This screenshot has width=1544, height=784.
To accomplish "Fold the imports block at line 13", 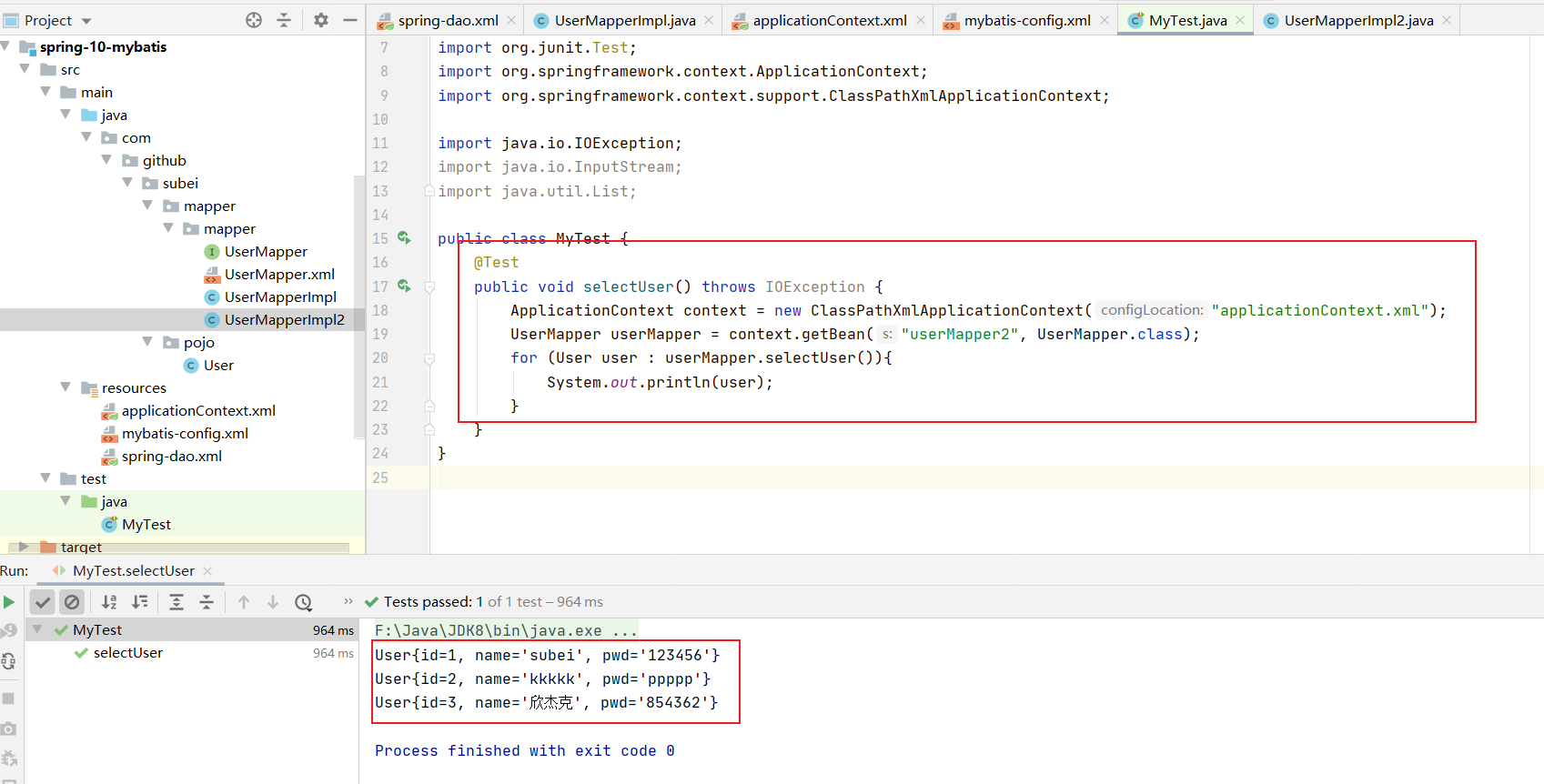I will tap(429, 191).
